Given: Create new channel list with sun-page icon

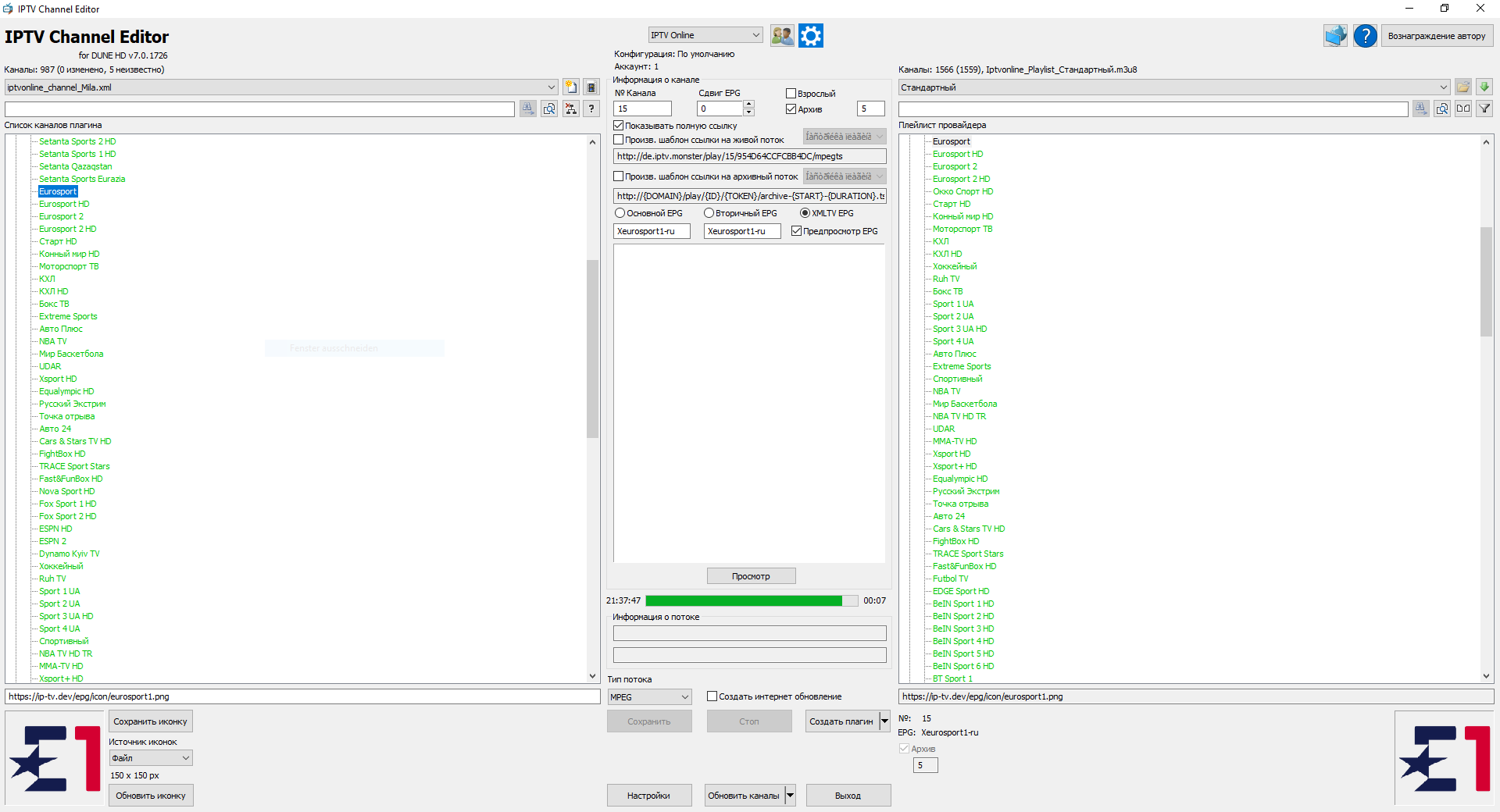Looking at the screenshot, I should coord(571,87).
